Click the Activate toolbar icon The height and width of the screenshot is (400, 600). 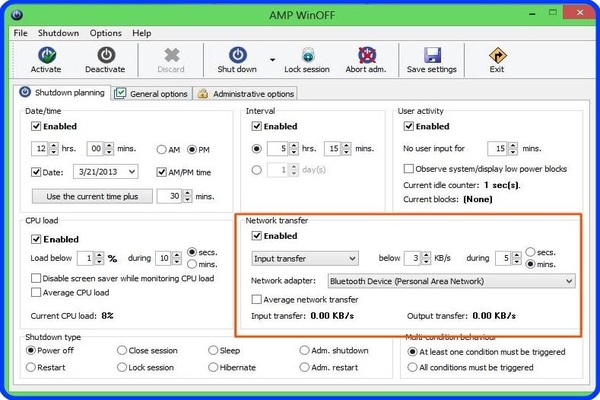click(47, 56)
